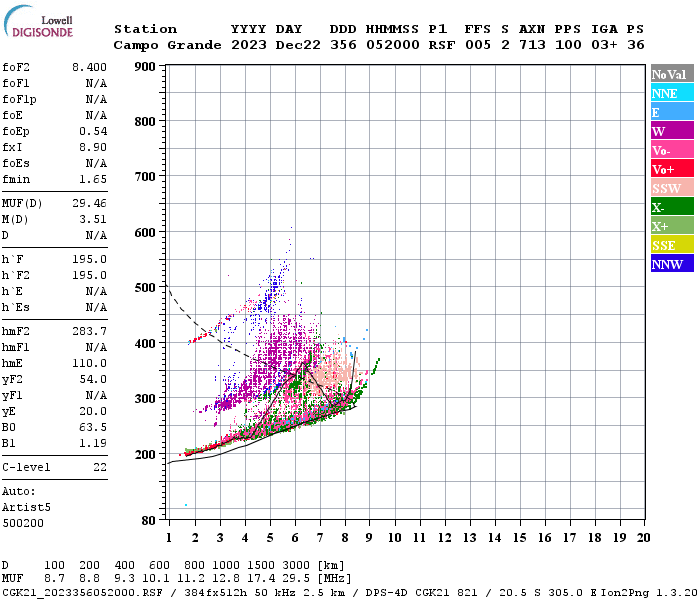Image resolution: width=700 pixels, height=600 pixels.
Task: Select the E light-blue legend swatch
Action: 672,112
